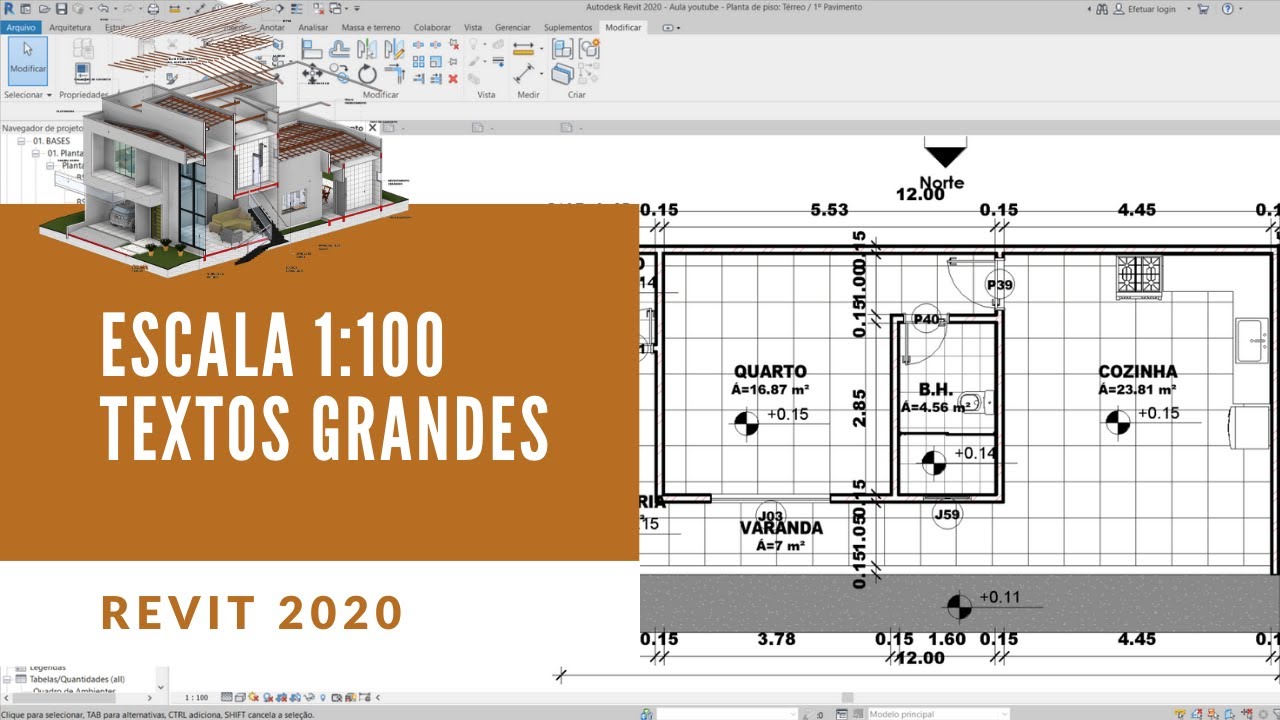Viewport: 1280px width, 720px height.
Task: Switch to the Anotar ribbon tab
Action: tap(272, 27)
